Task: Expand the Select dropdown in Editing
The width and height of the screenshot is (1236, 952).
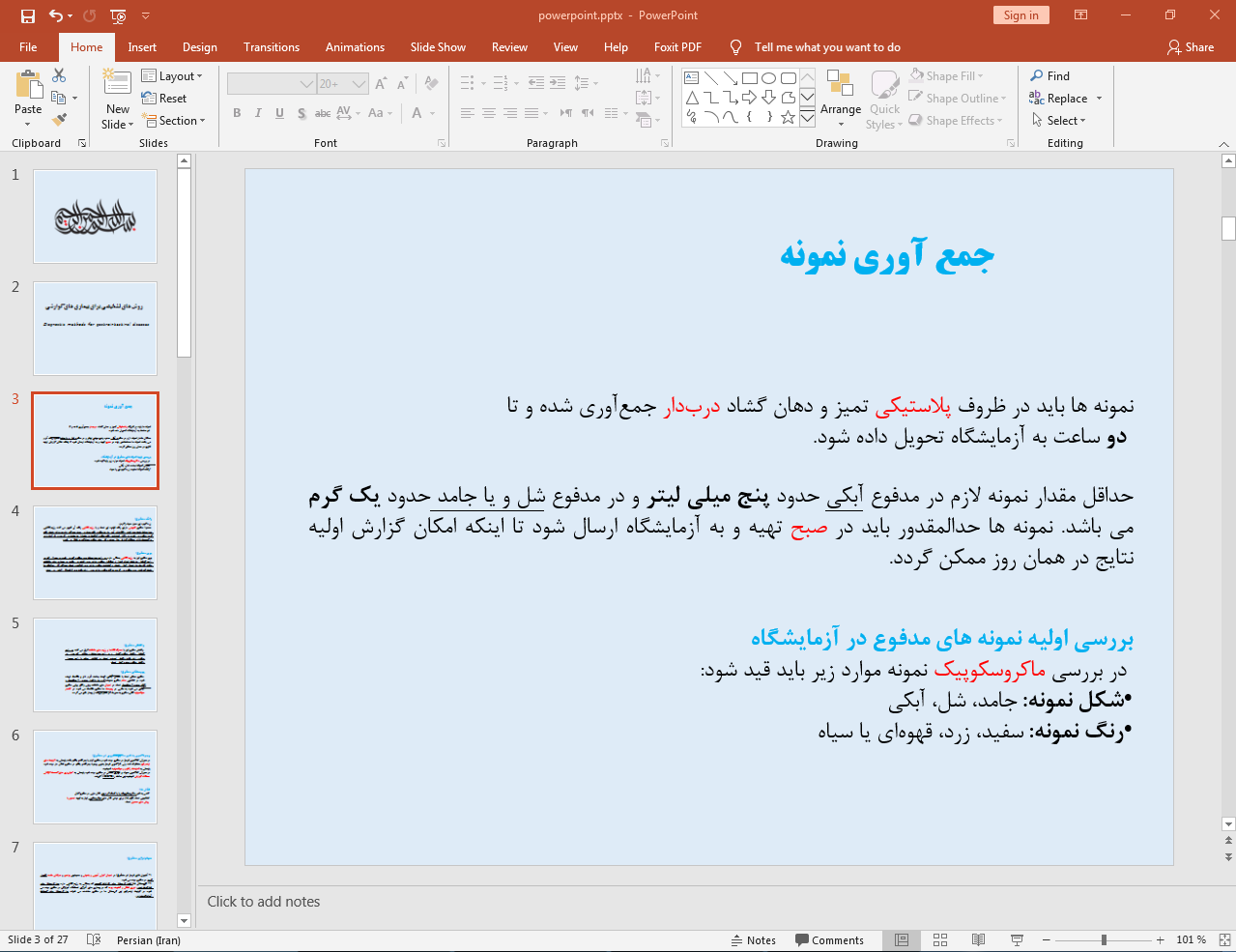Action: point(1059,121)
